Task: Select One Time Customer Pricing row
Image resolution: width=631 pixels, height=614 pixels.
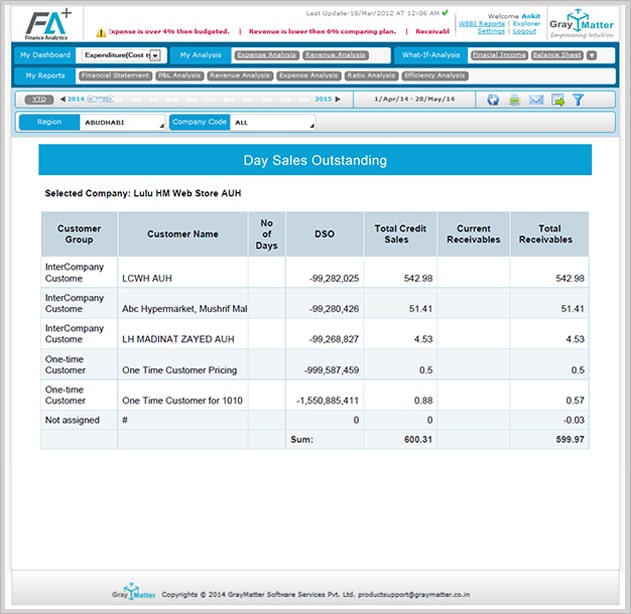Action: 315,365
